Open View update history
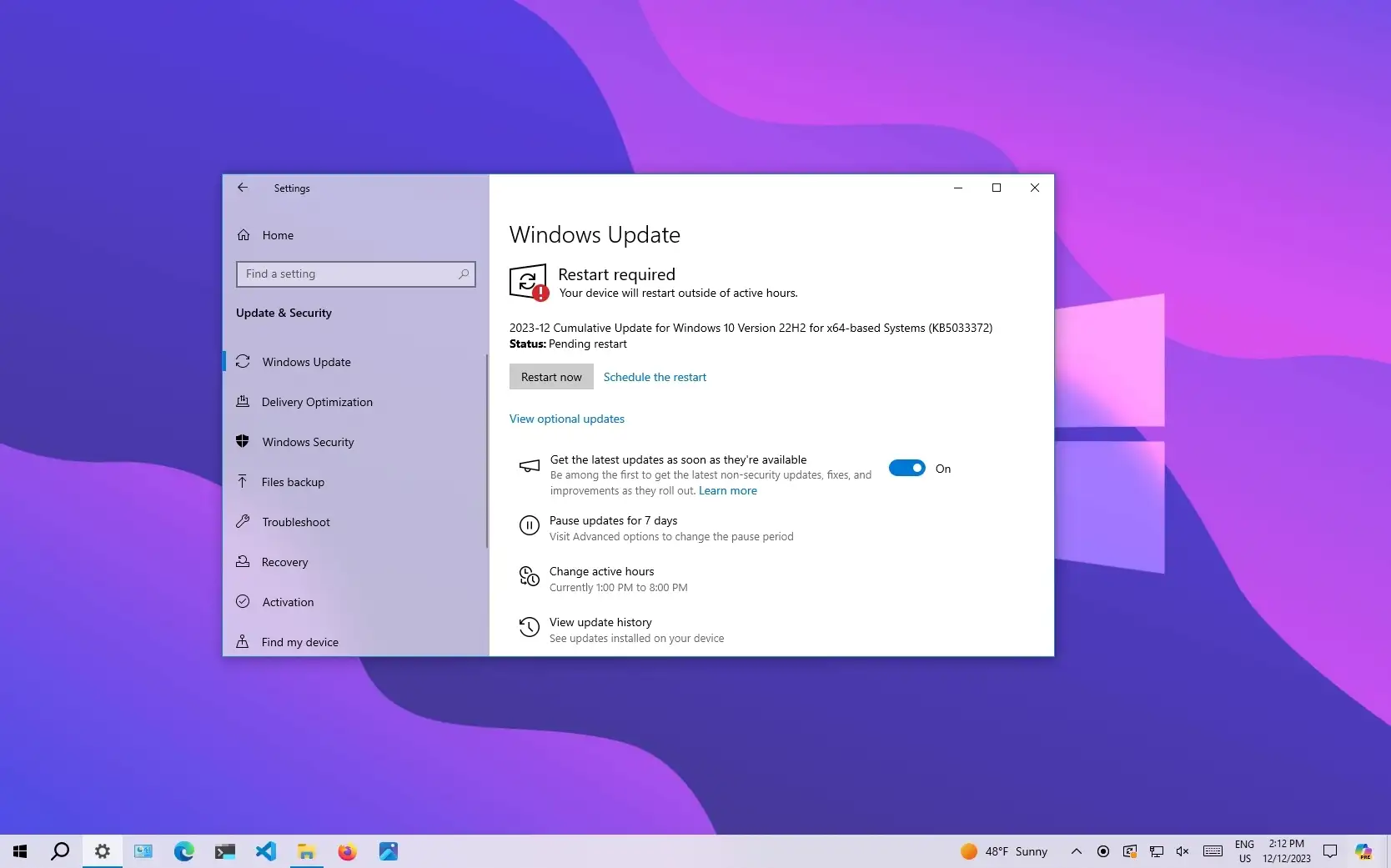 click(600, 622)
